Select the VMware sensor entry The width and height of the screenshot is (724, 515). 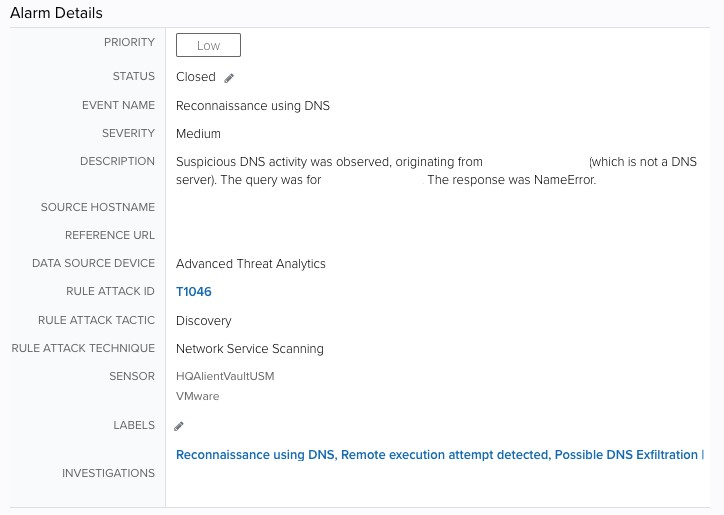click(198, 396)
